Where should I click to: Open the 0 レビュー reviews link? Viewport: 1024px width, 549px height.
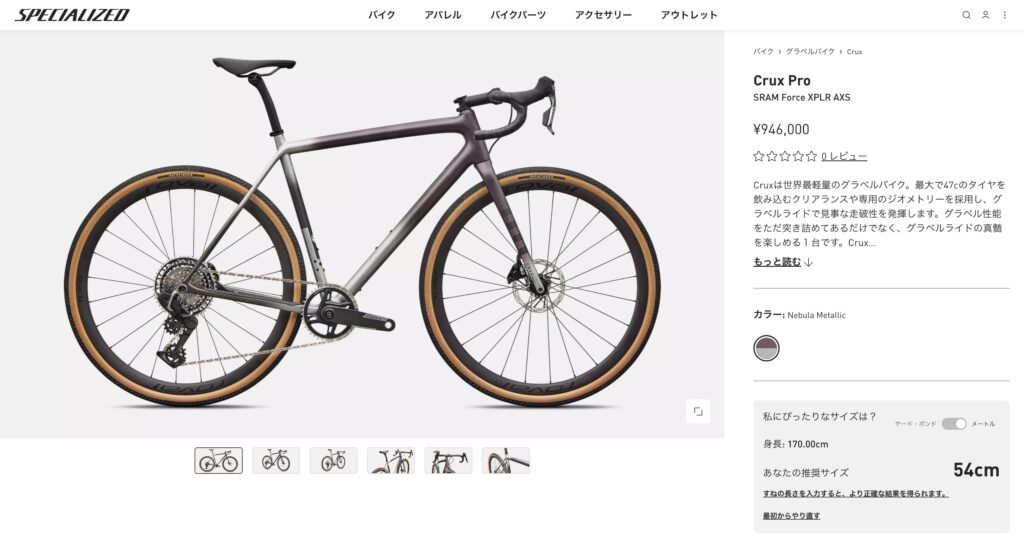(844, 157)
